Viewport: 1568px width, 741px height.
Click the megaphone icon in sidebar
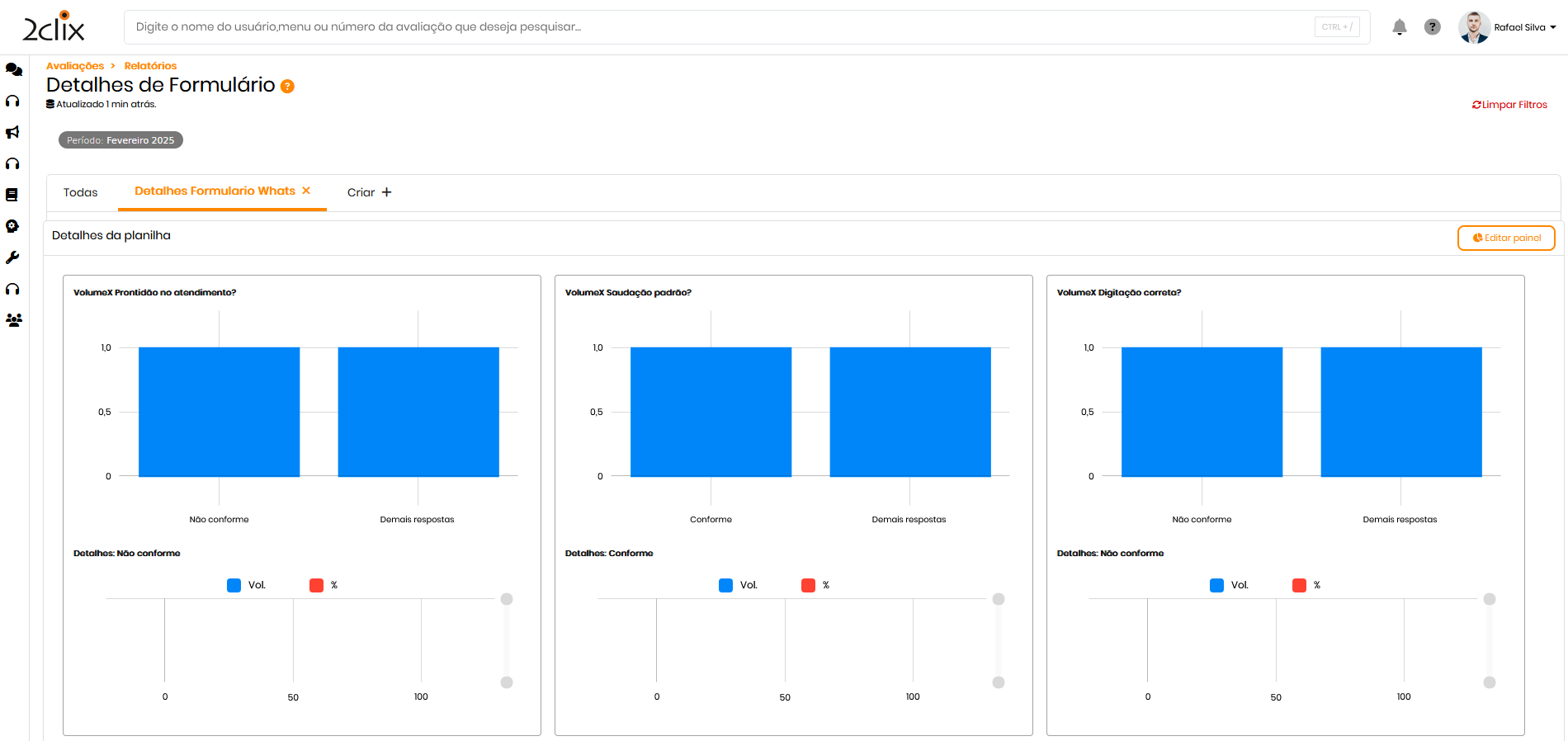tap(12, 132)
